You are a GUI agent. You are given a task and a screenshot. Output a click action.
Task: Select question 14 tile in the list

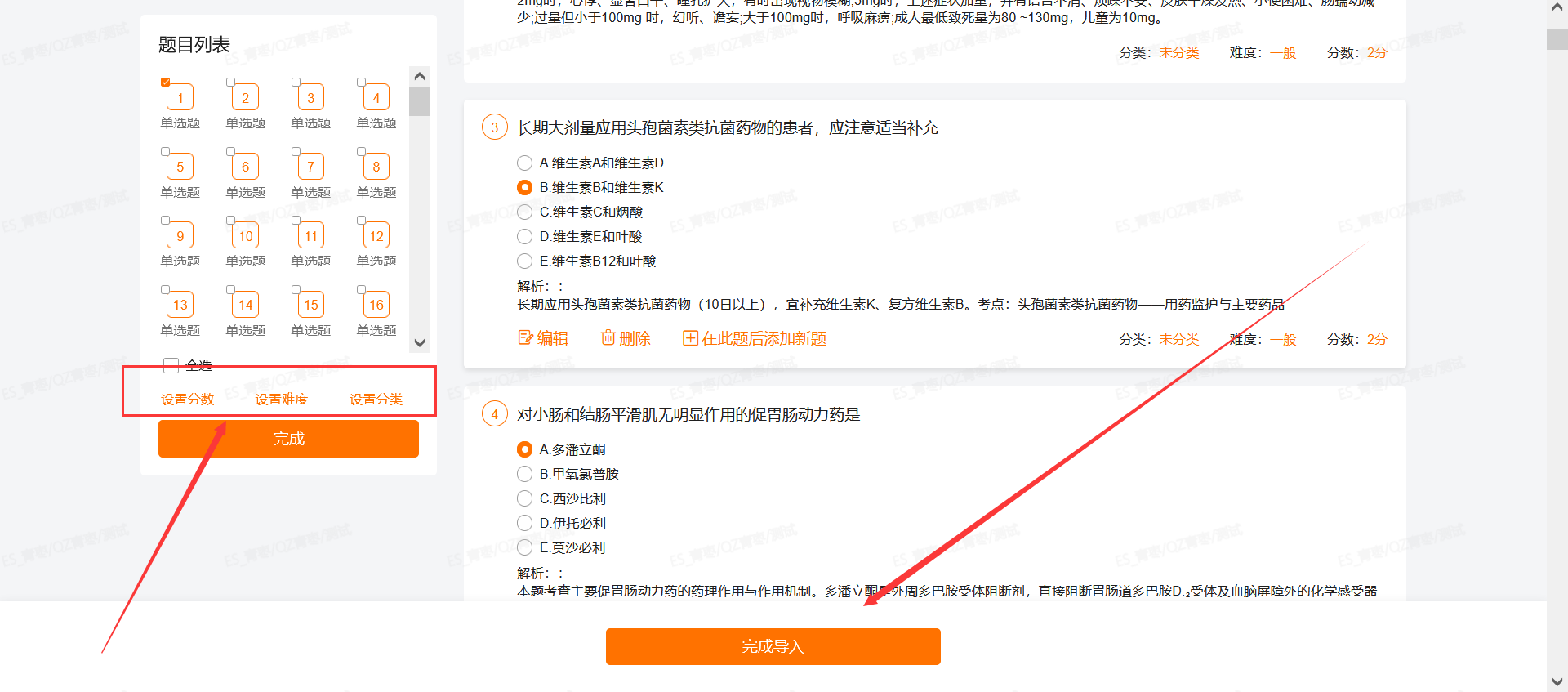point(246,305)
